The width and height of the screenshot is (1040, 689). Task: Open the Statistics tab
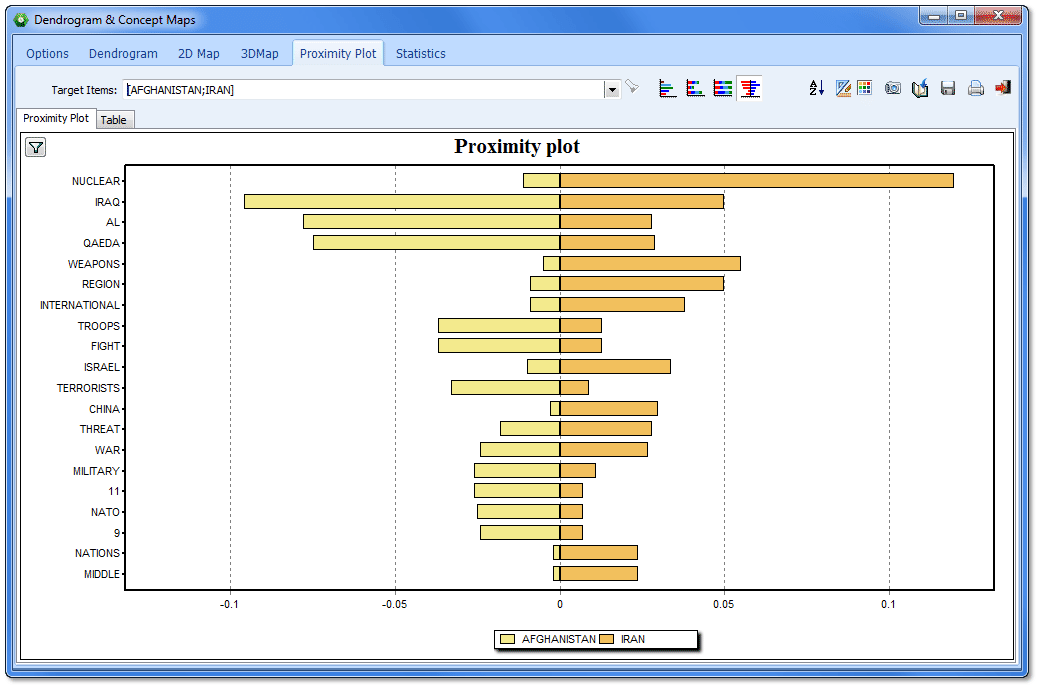pos(420,54)
